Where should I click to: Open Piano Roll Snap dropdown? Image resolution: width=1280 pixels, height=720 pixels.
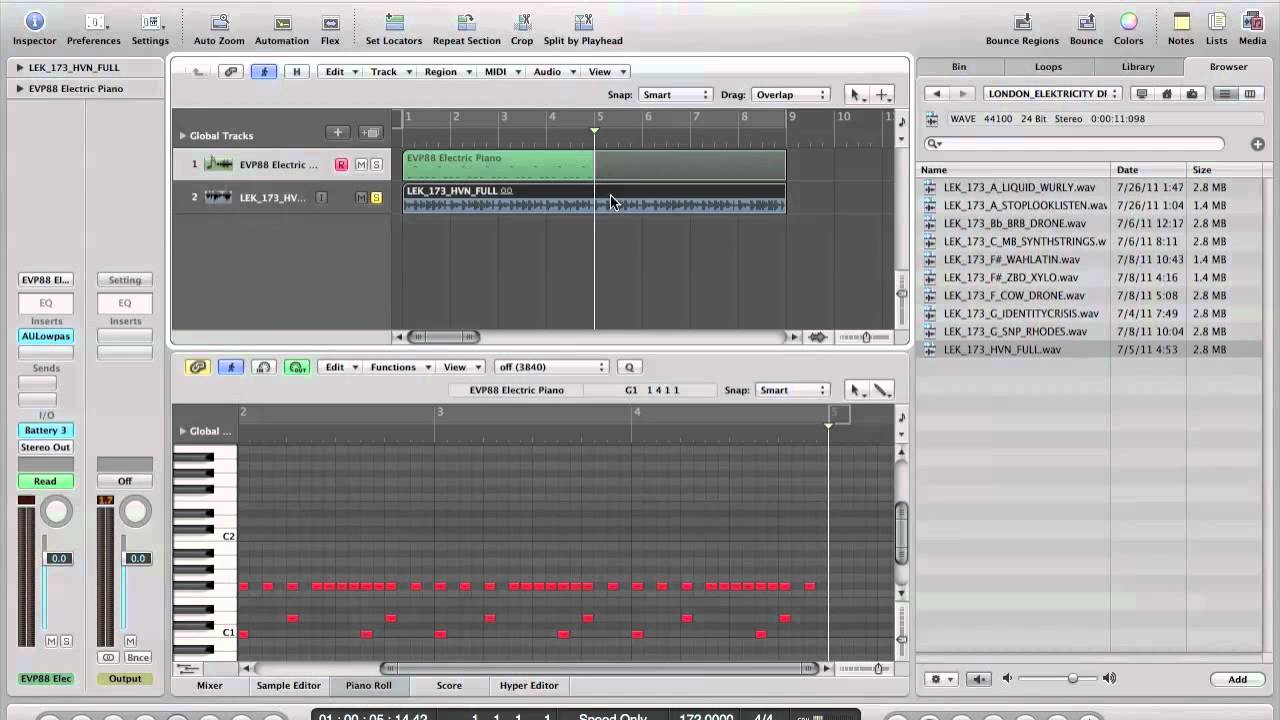[x=793, y=390]
